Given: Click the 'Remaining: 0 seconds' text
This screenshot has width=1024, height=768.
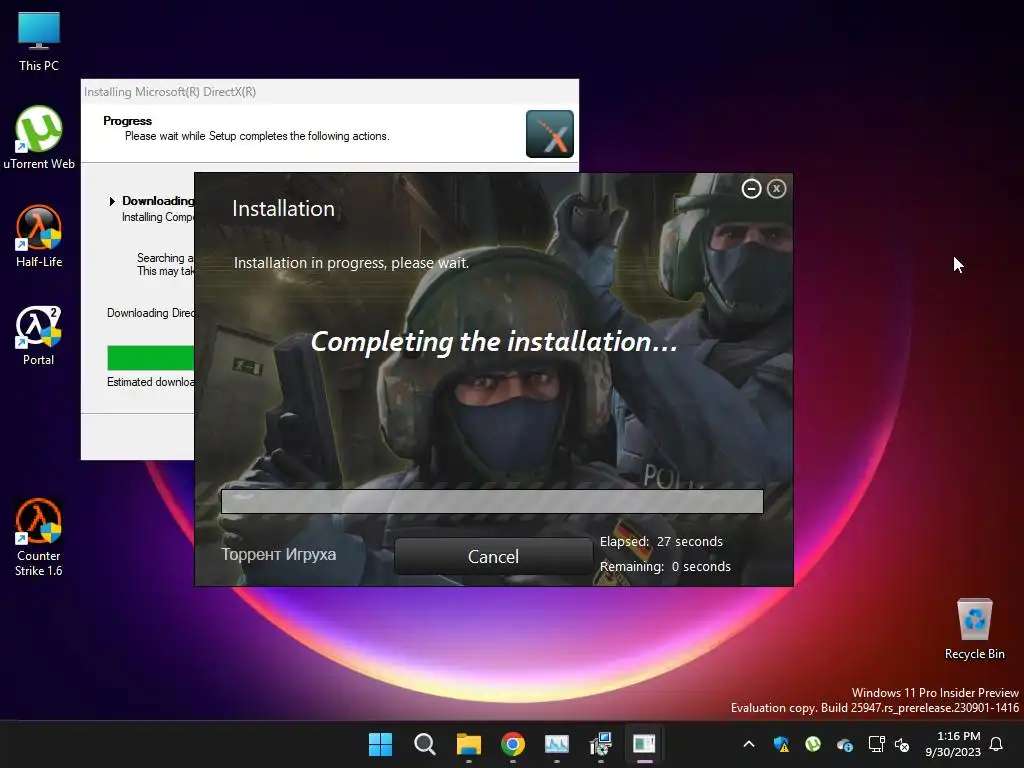Looking at the screenshot, I should 665,566.
